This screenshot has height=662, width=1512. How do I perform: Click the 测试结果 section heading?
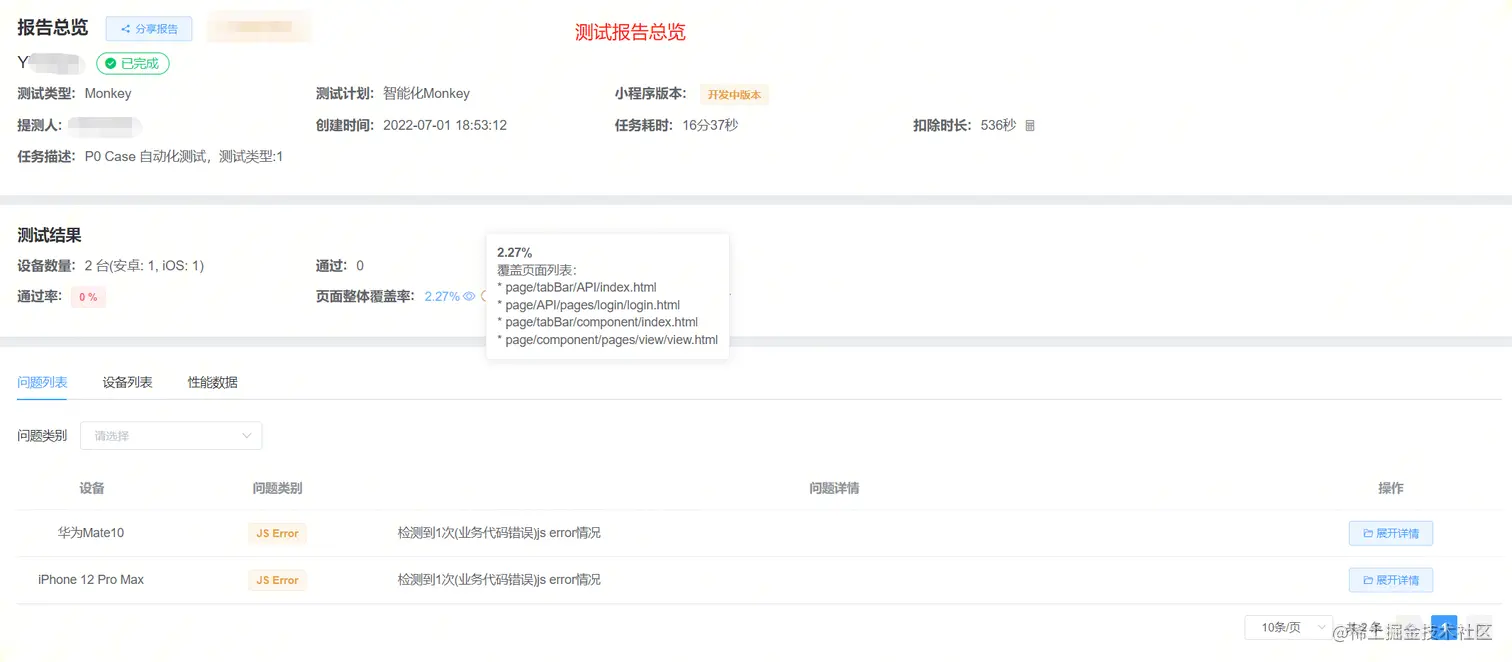click(49, 236)
